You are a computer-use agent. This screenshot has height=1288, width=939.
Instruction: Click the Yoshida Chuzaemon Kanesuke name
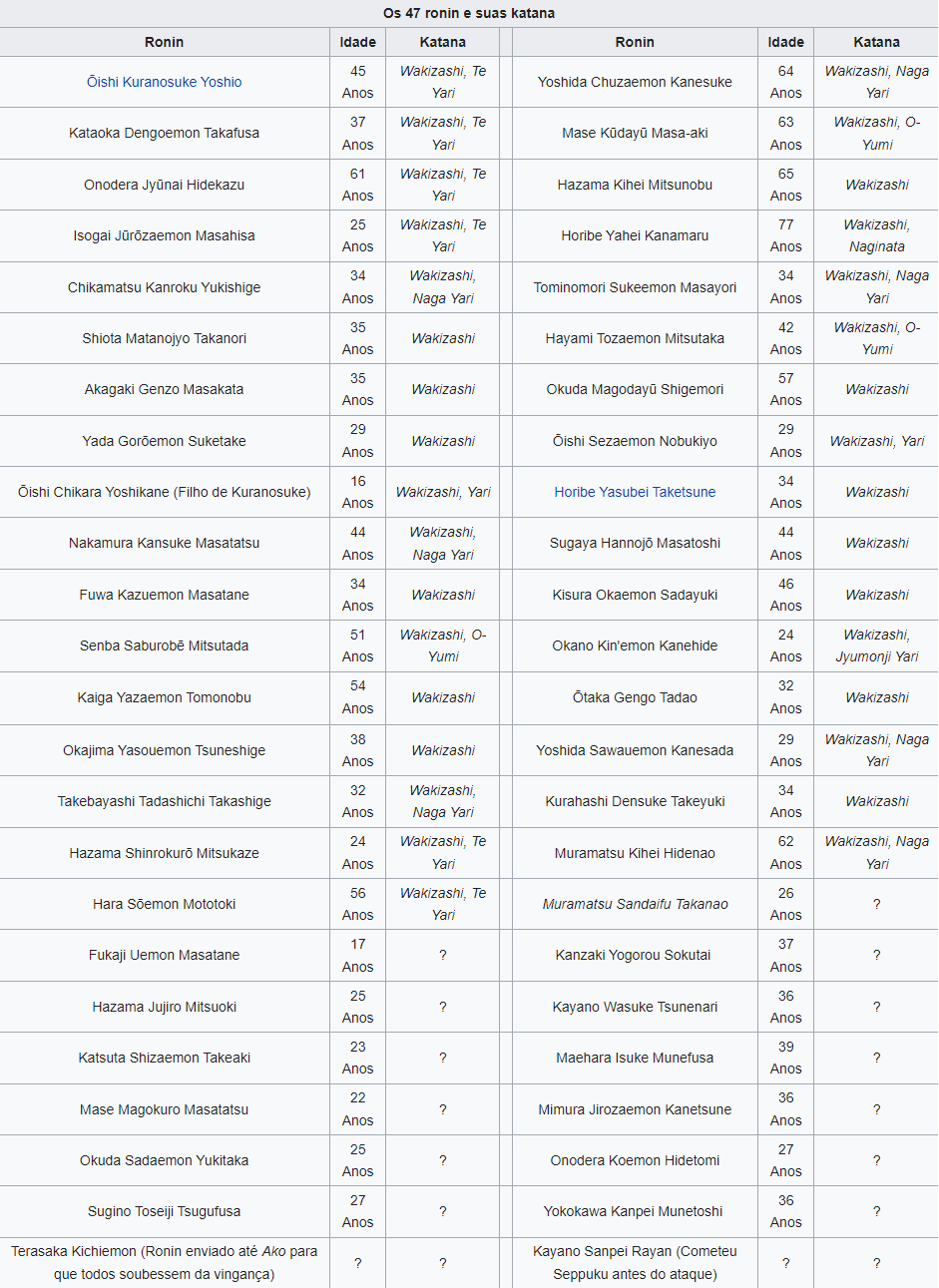click(x=635, y=82)
